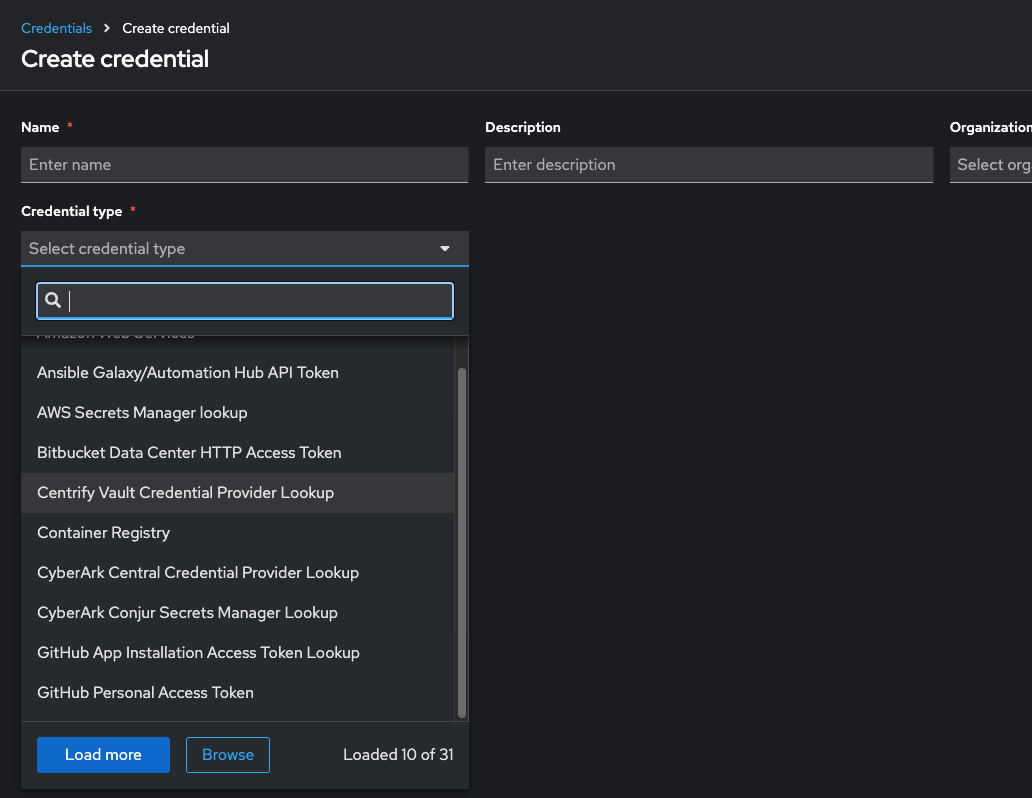Screen dimensions: 1032x798
Task: Choose CyberArk Central Credential Provider Lookup
Action: [198, 573]
